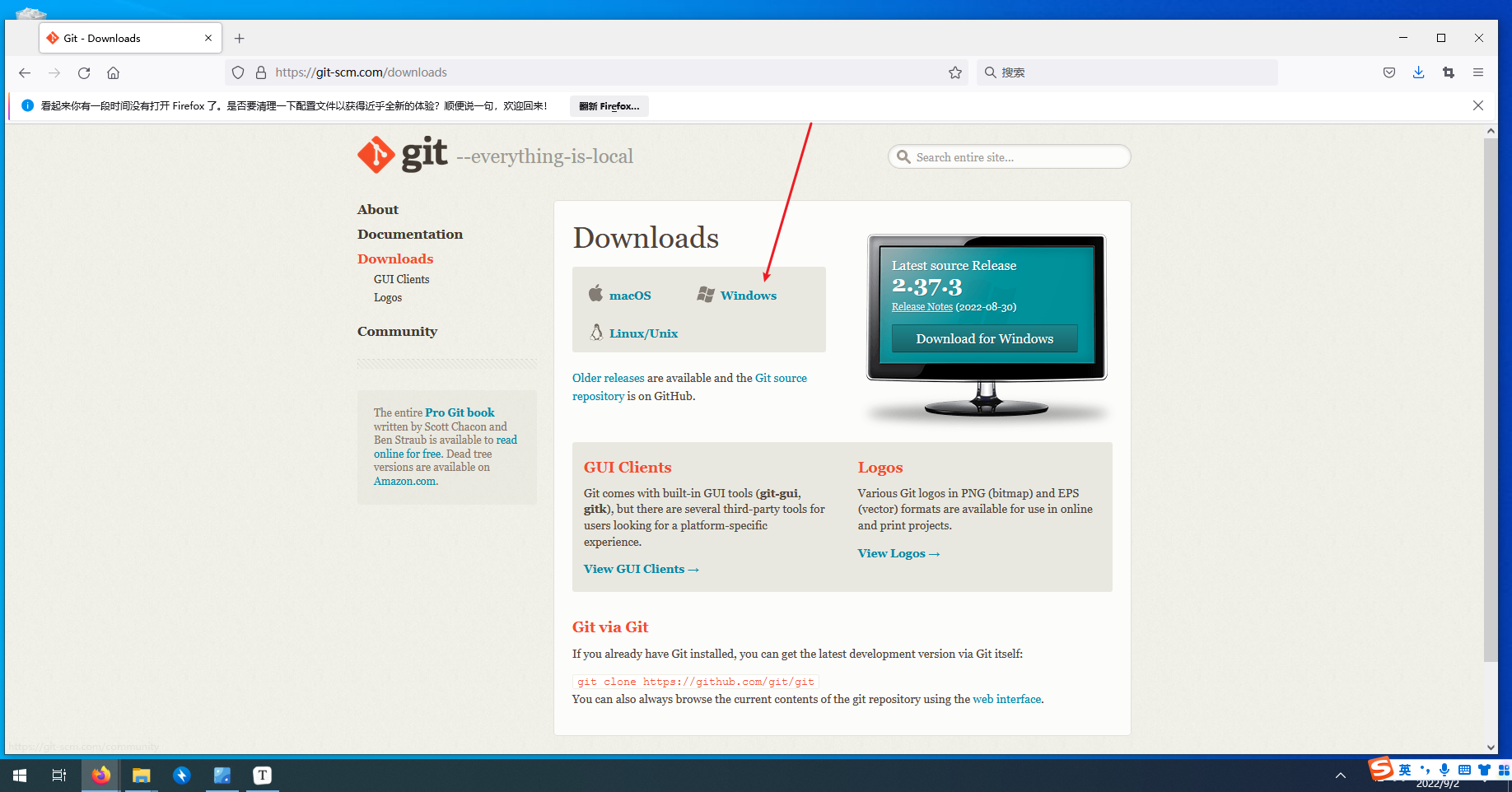Open the Windows Start menu

20,775
